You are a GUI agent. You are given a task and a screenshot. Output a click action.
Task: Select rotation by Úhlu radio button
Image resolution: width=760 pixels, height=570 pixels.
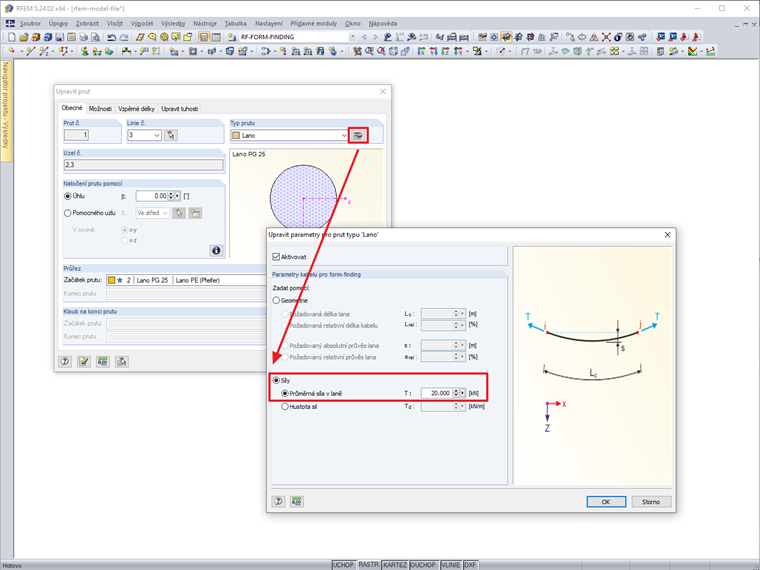[x=68, y=196]
